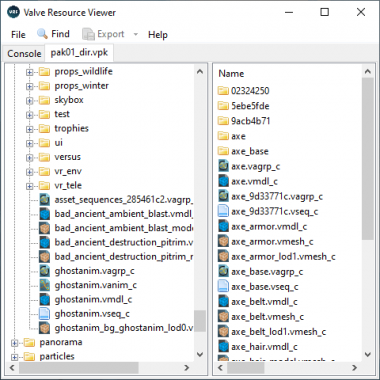Open the Export dropdown arrow

tap(136, 34)
